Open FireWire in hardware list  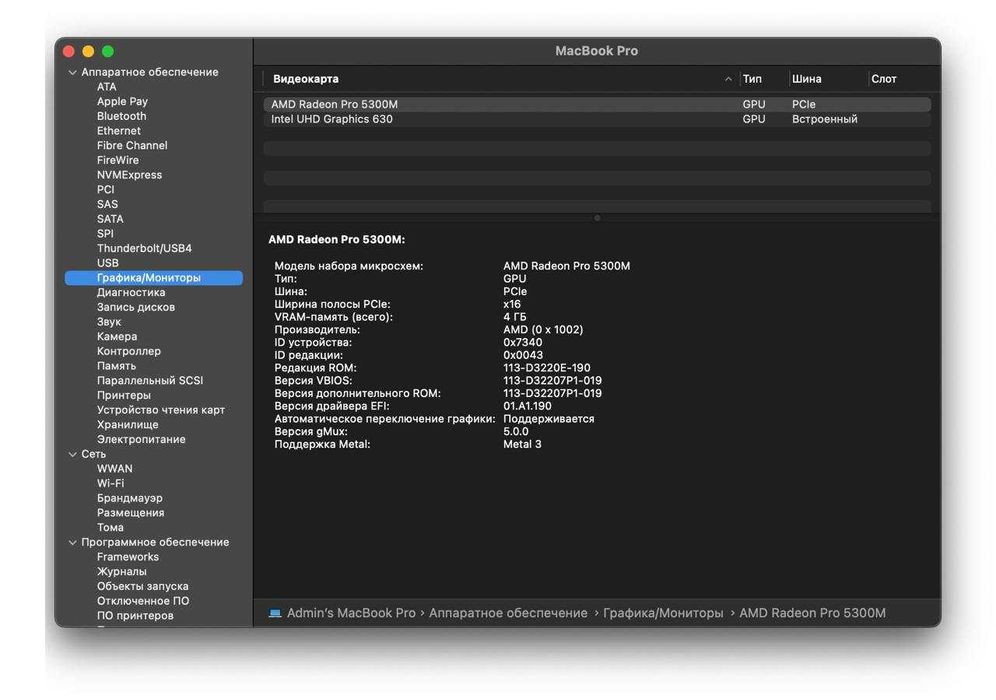118,160
